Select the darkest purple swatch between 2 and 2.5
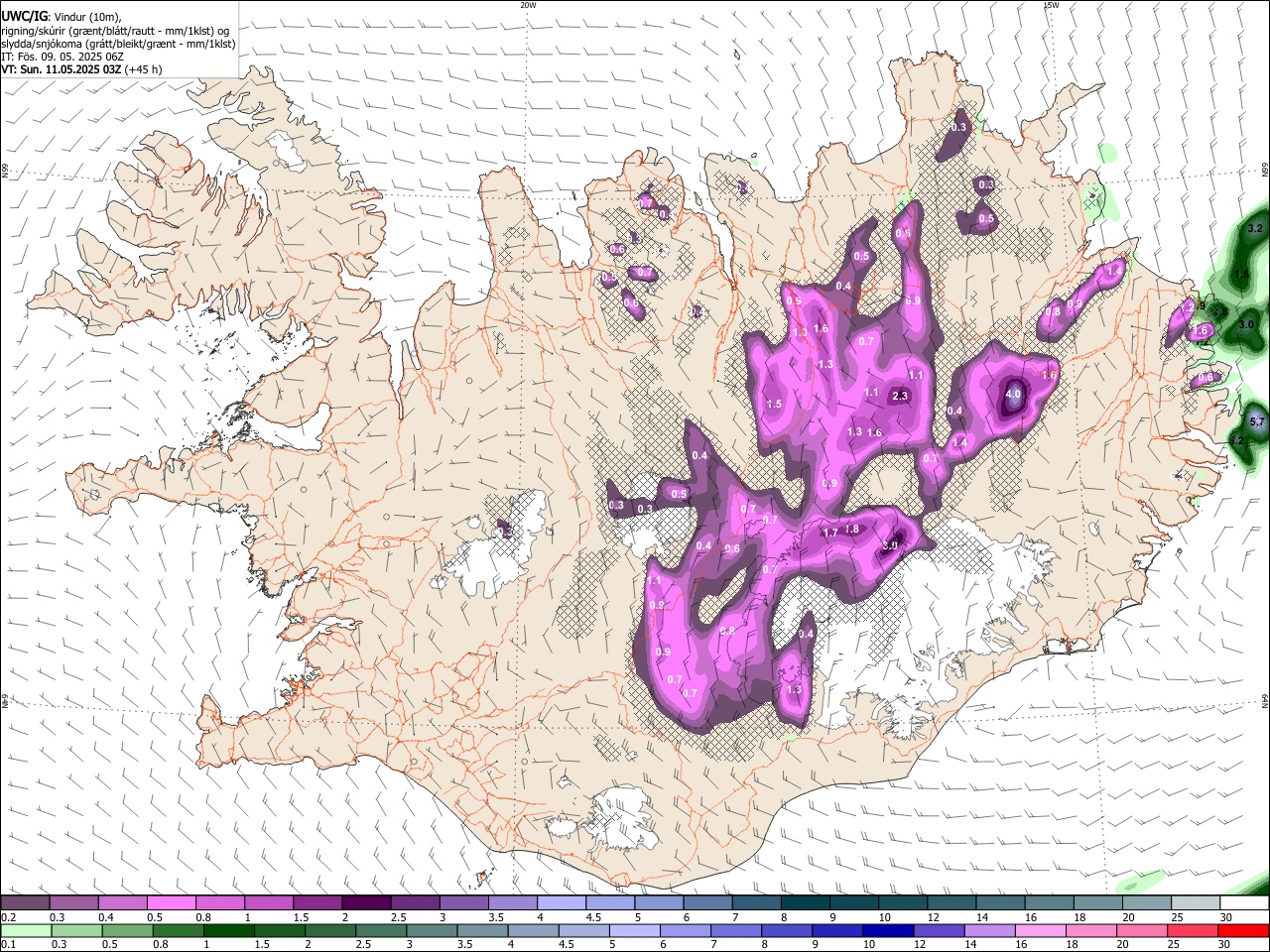1270x952 pixels. click(x=365, y=902)
